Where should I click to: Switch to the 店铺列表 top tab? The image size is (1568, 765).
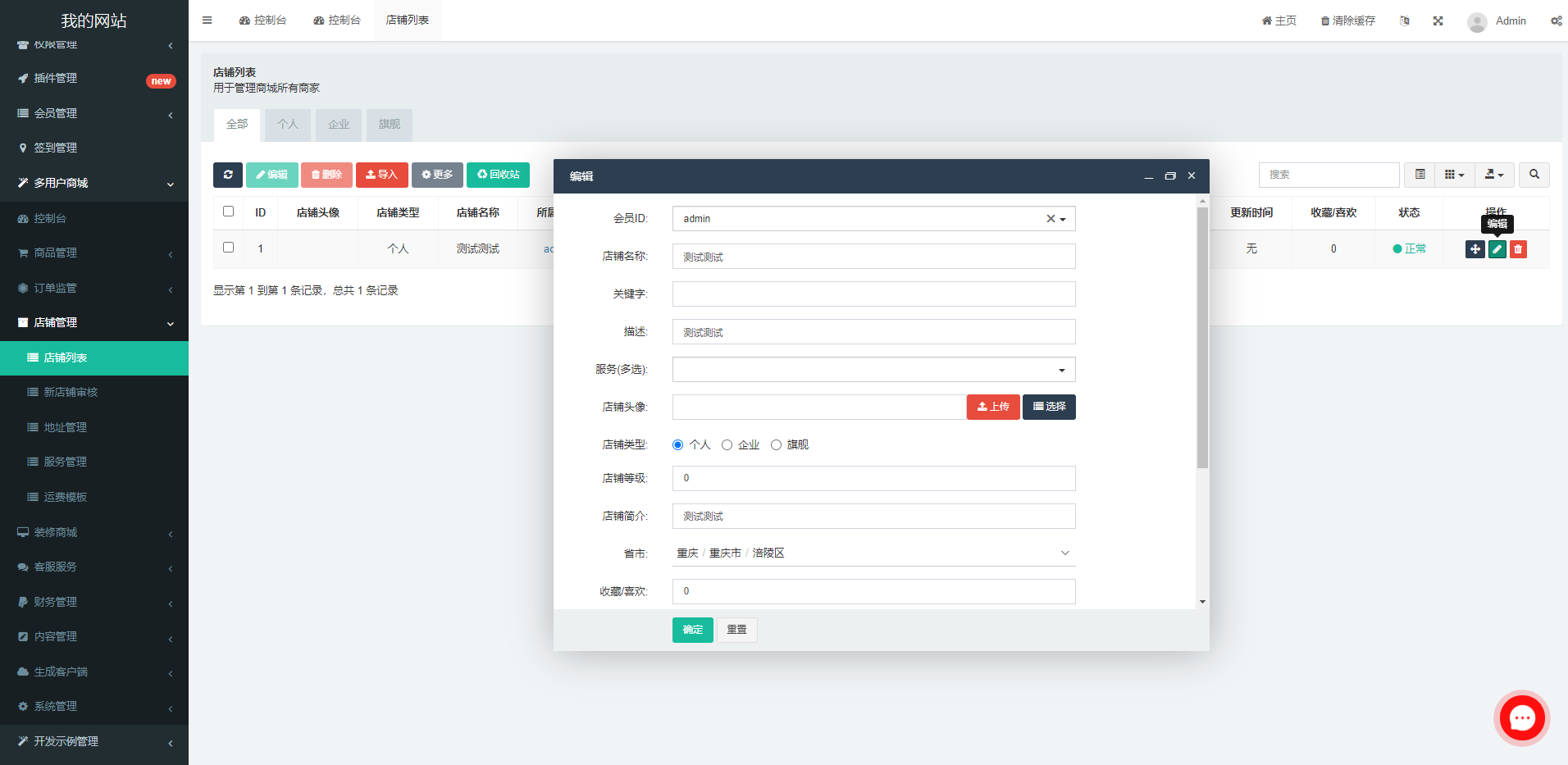(408, 20)
